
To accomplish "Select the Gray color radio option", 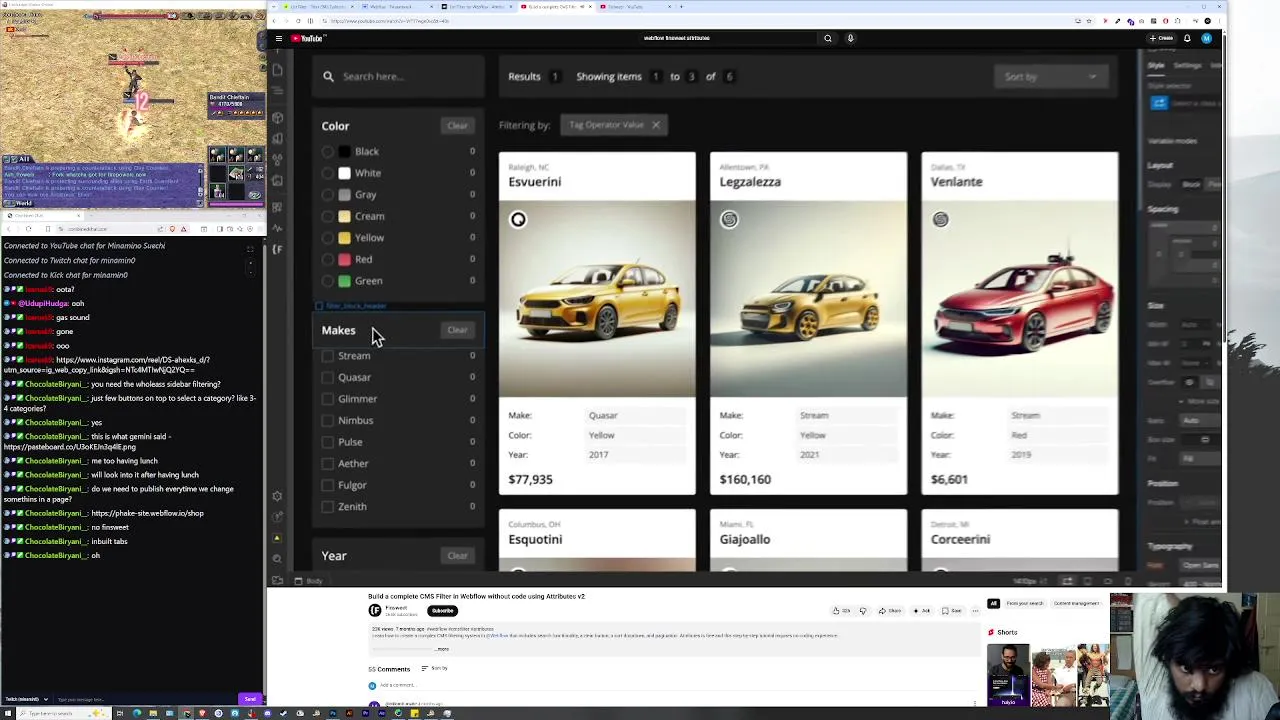I will [328, 195].
